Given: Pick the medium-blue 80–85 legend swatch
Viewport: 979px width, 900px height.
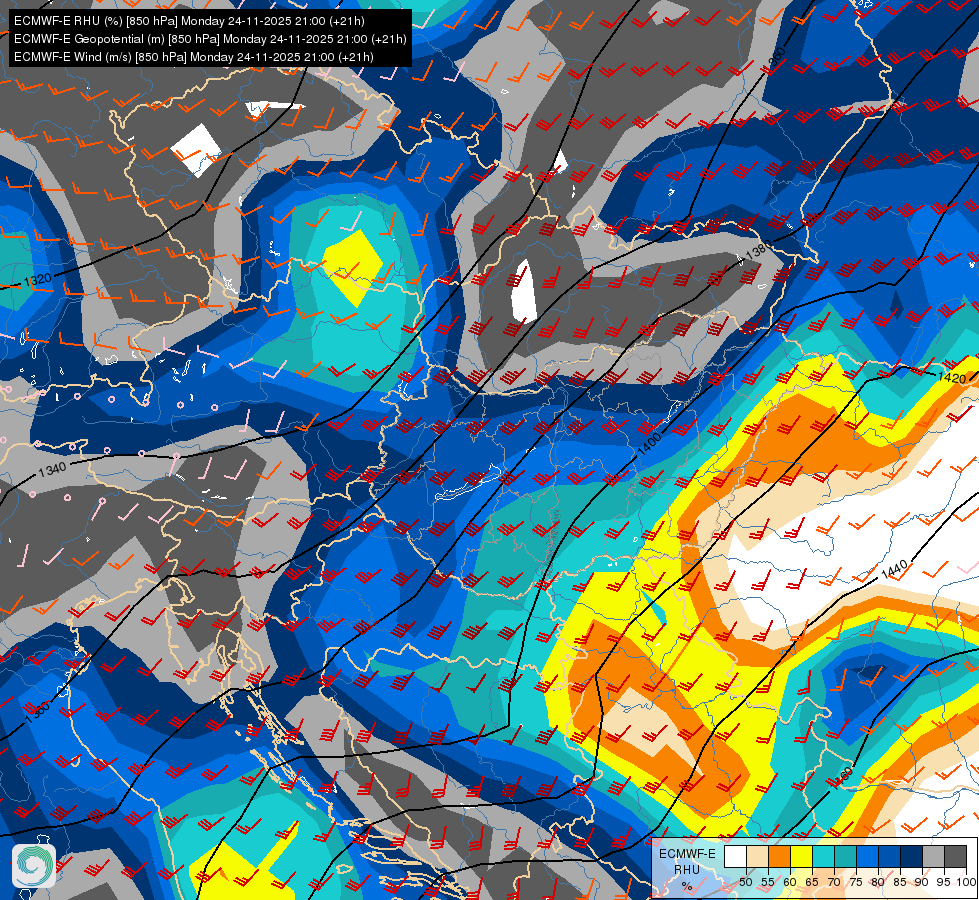Looking at the screenshot, I should click(889, 857).
